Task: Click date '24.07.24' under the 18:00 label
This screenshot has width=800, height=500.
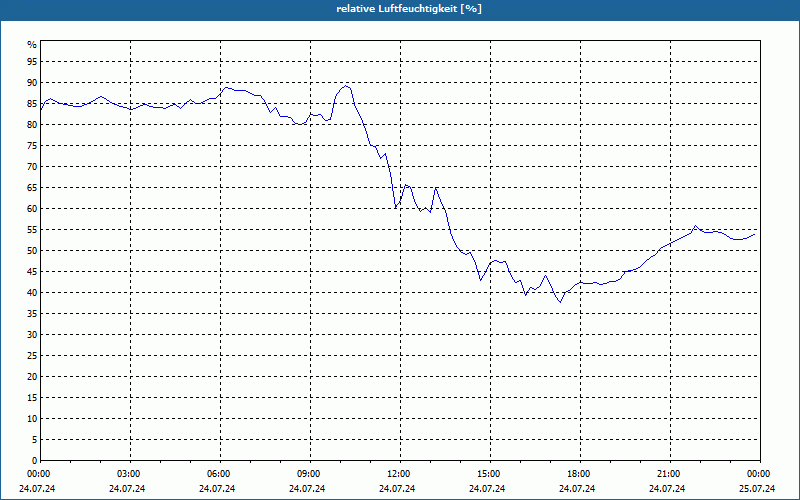Action: point(577,489)
